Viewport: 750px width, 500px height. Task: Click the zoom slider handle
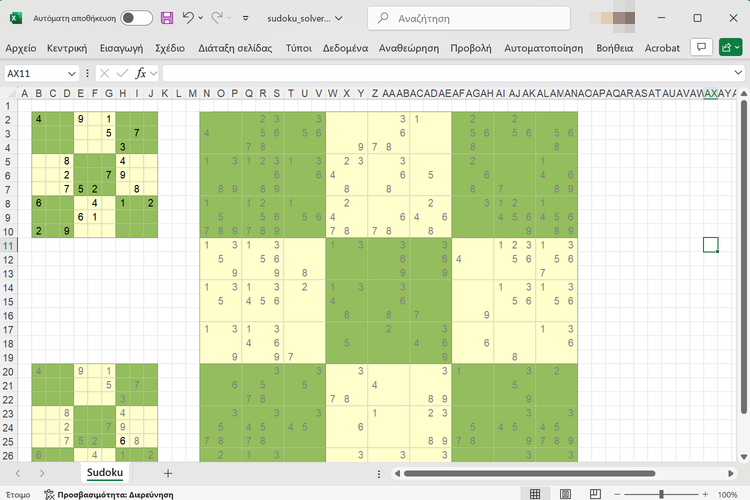click(660, 494)
